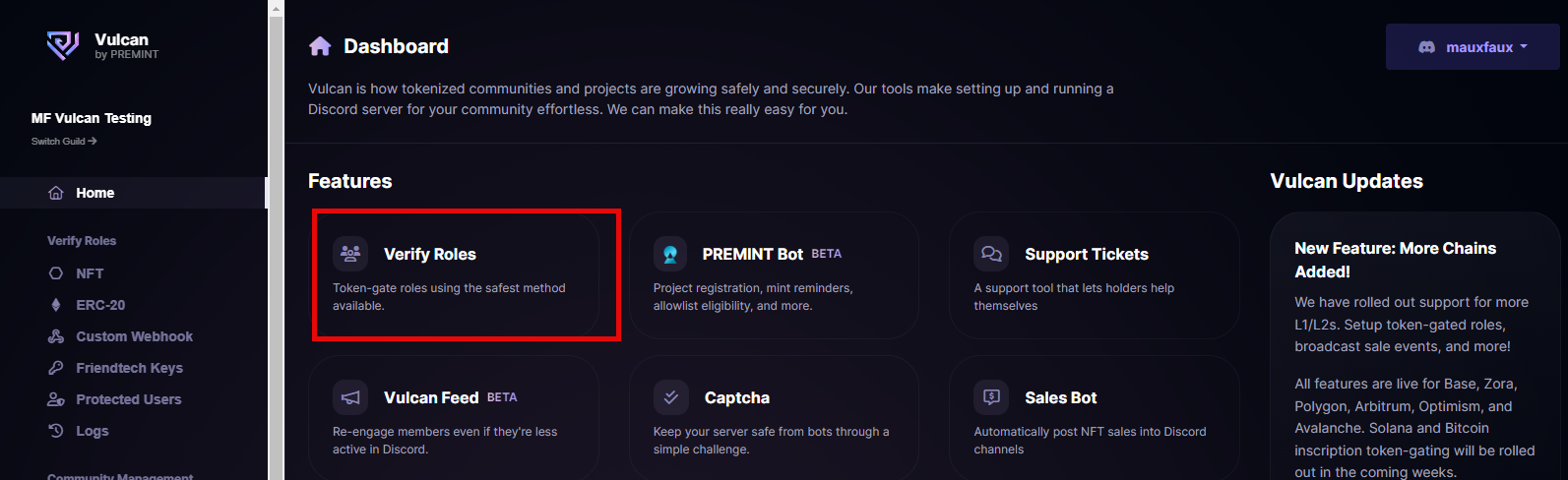Screen dimensions: 1568x480
Task: Click the Home house icon in sidebar
Action: tap(56, 193)
